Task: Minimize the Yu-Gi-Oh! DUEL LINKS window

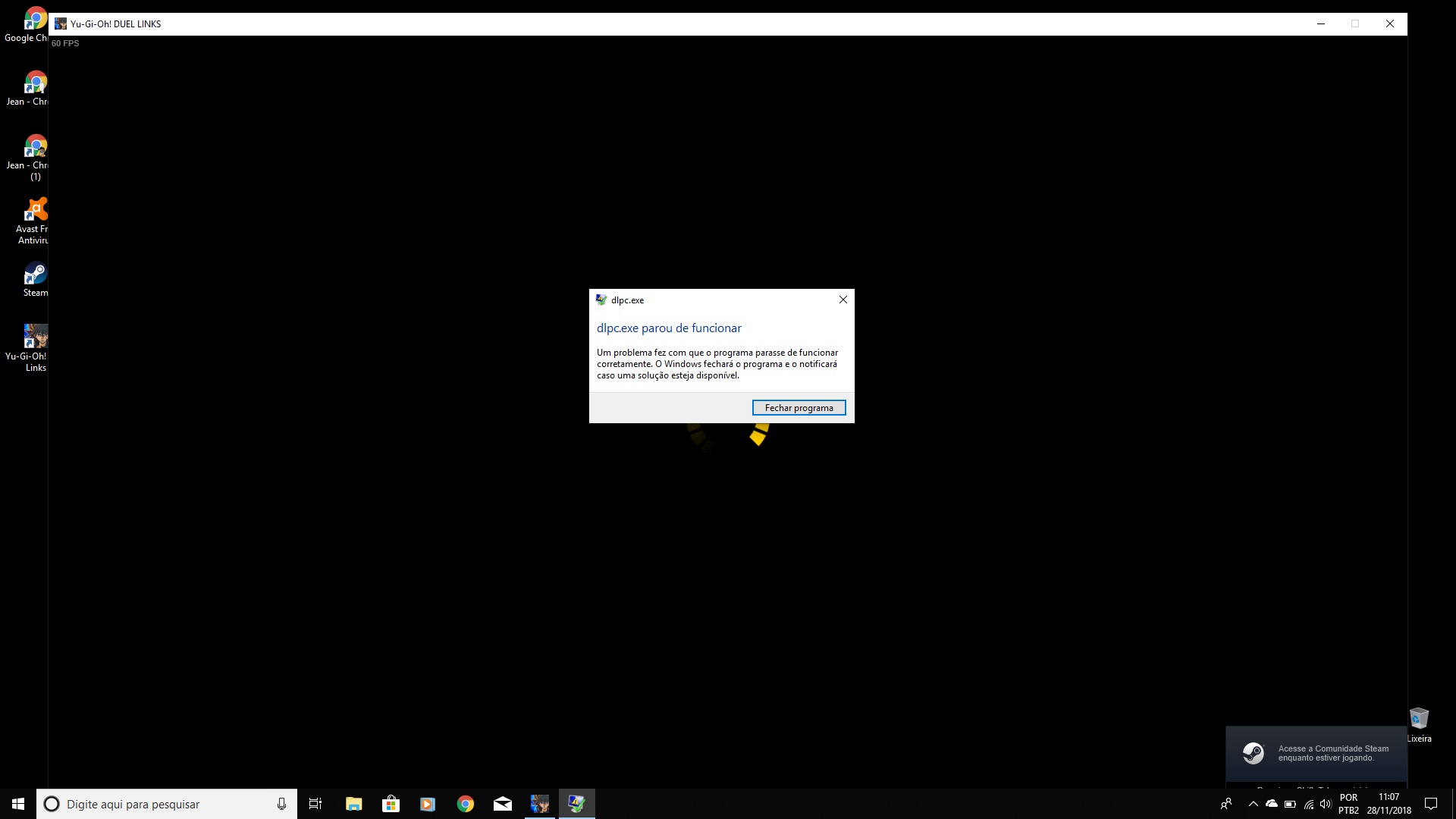Action: (1321, 24)
